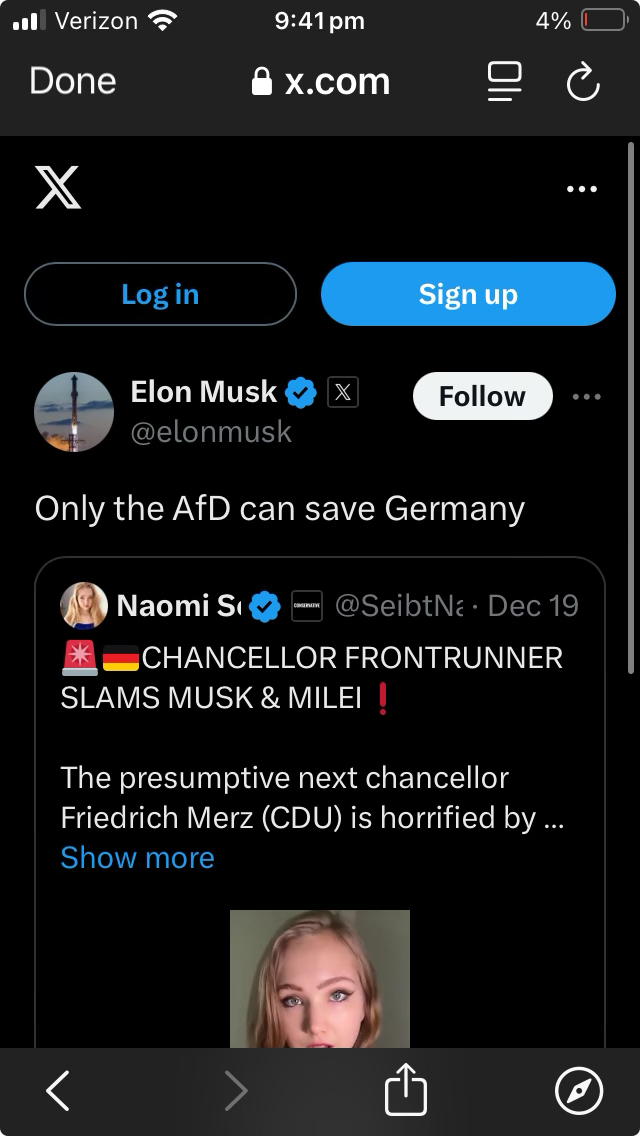Tap Naomi's blue verified checkmark
640x1136 pixels.
click(264, 606)
